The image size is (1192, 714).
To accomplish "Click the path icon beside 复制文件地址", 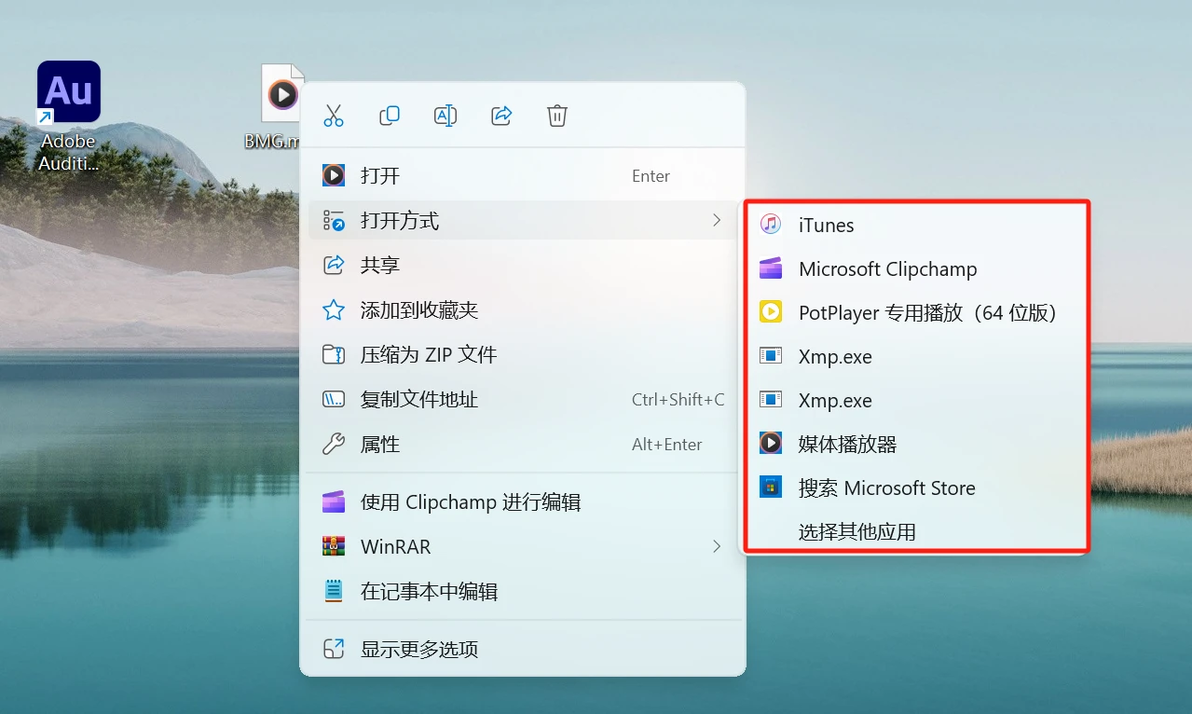I will [x=333, y=399].
